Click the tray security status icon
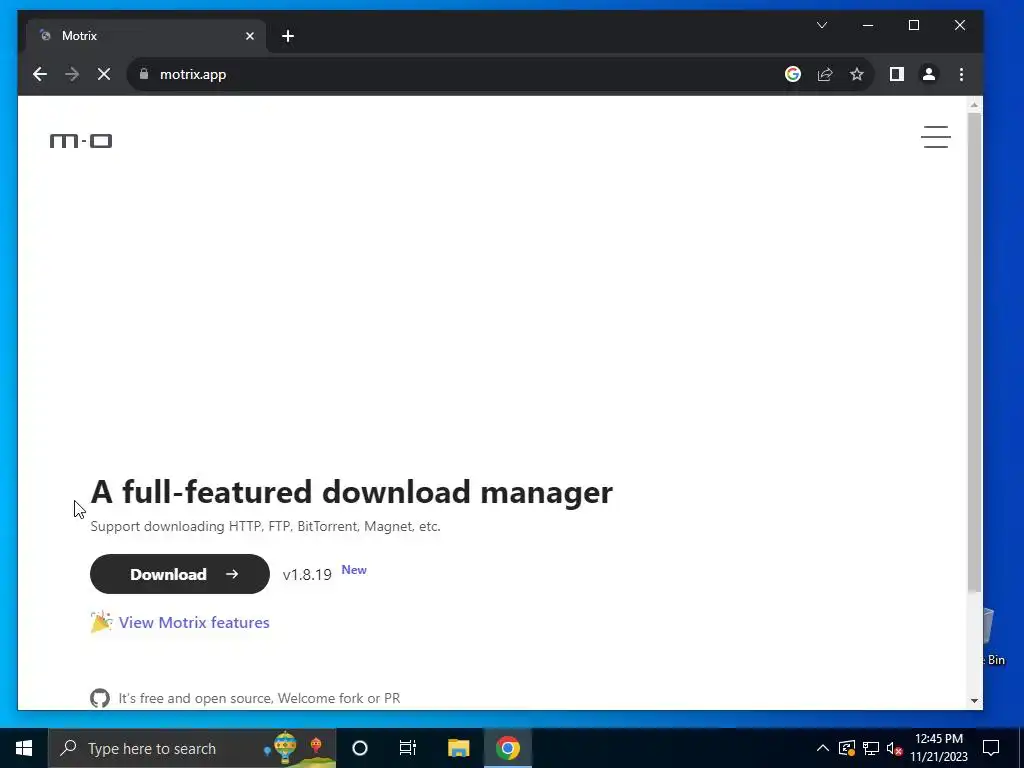 [x=847, y=748]
